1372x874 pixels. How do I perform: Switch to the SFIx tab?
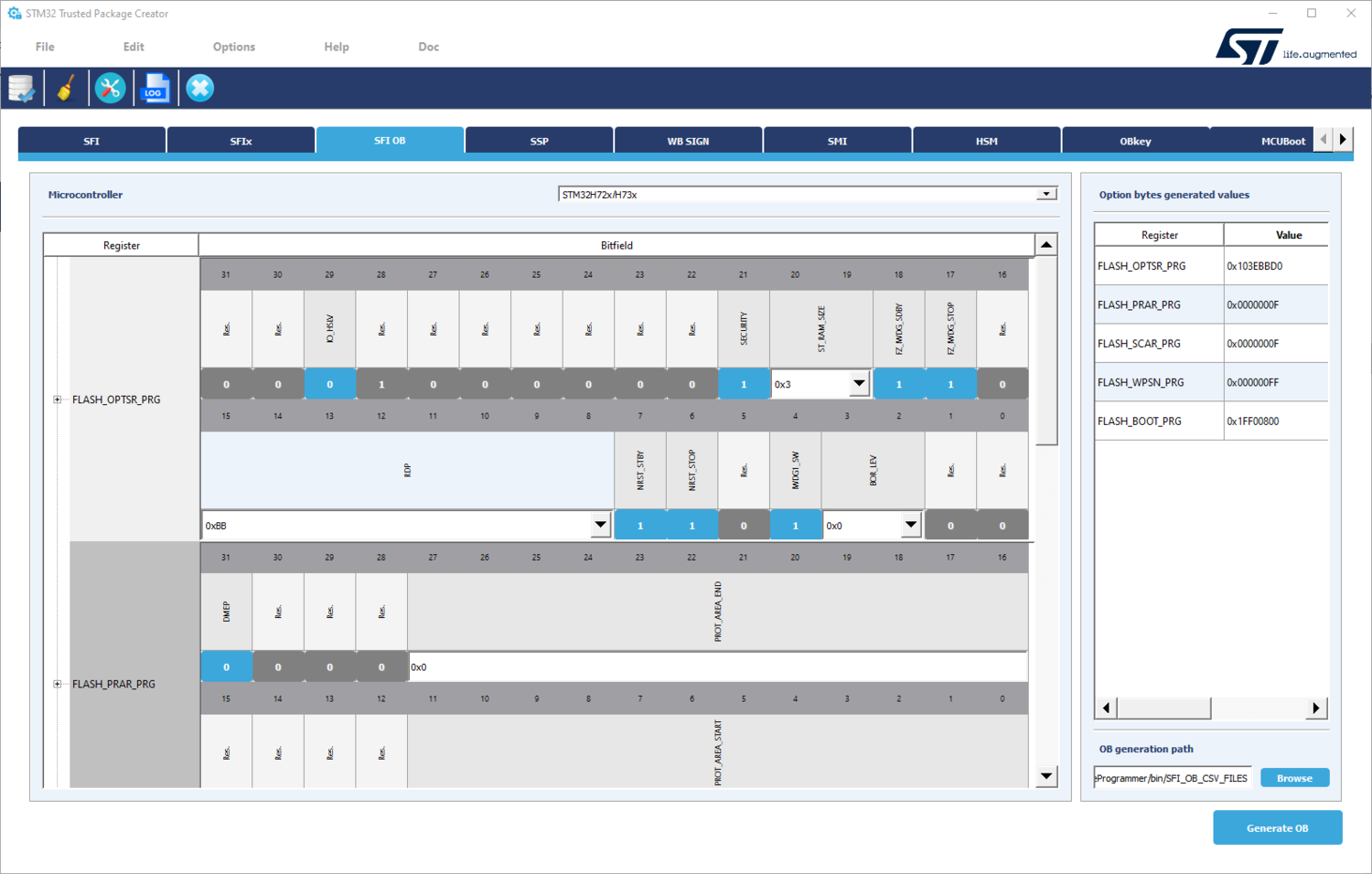click(x=241, y=141)
